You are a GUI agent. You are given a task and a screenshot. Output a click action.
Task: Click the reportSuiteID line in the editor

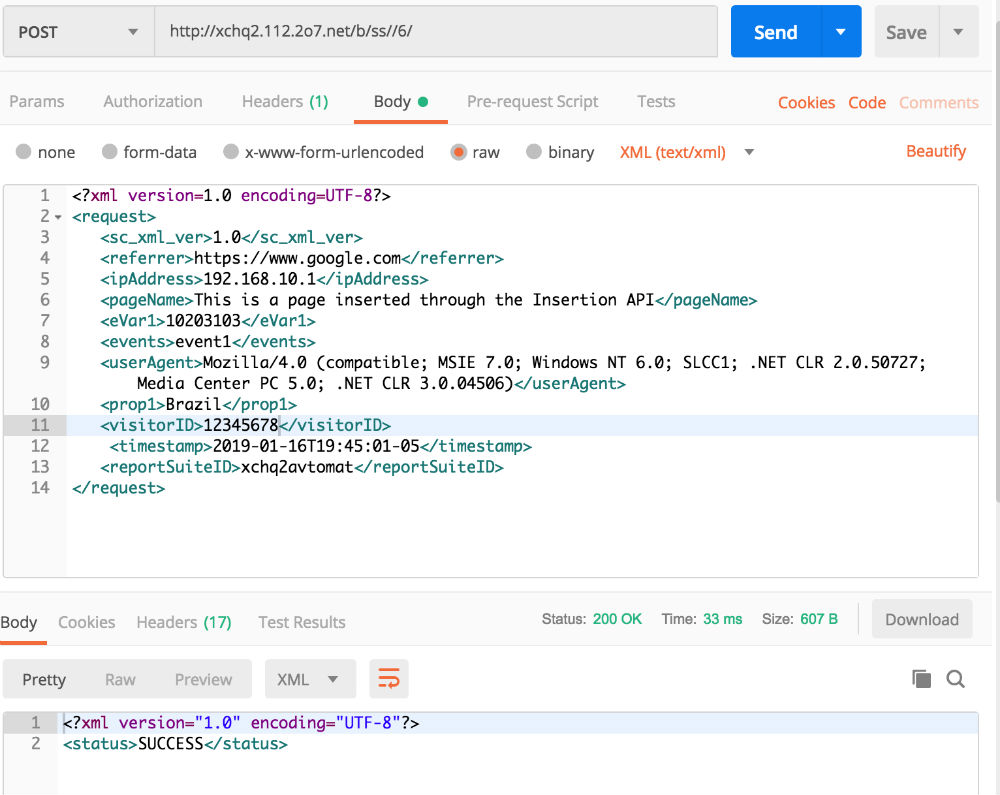tap(522, 467)
